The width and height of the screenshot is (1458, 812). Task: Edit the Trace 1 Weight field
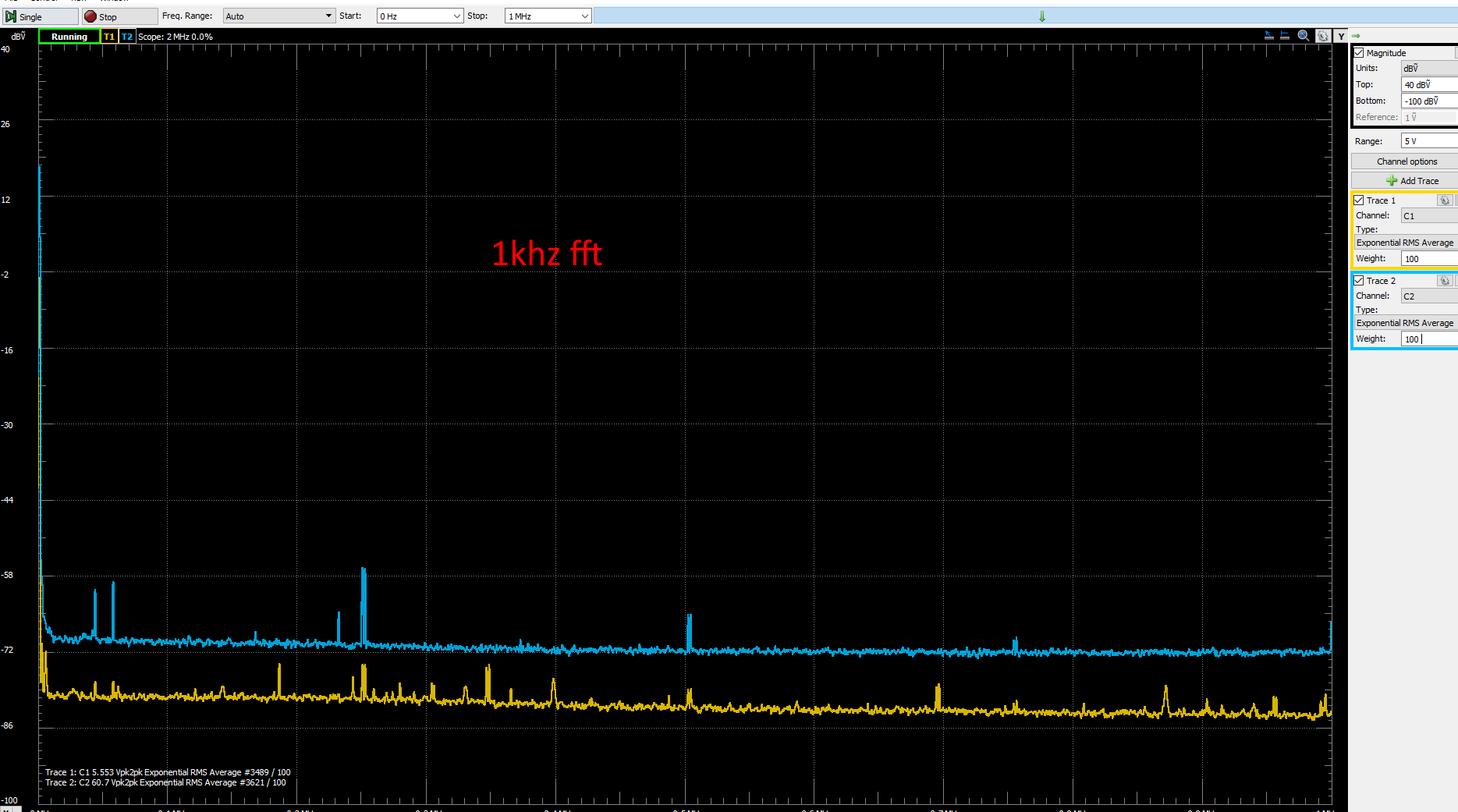1429,259
